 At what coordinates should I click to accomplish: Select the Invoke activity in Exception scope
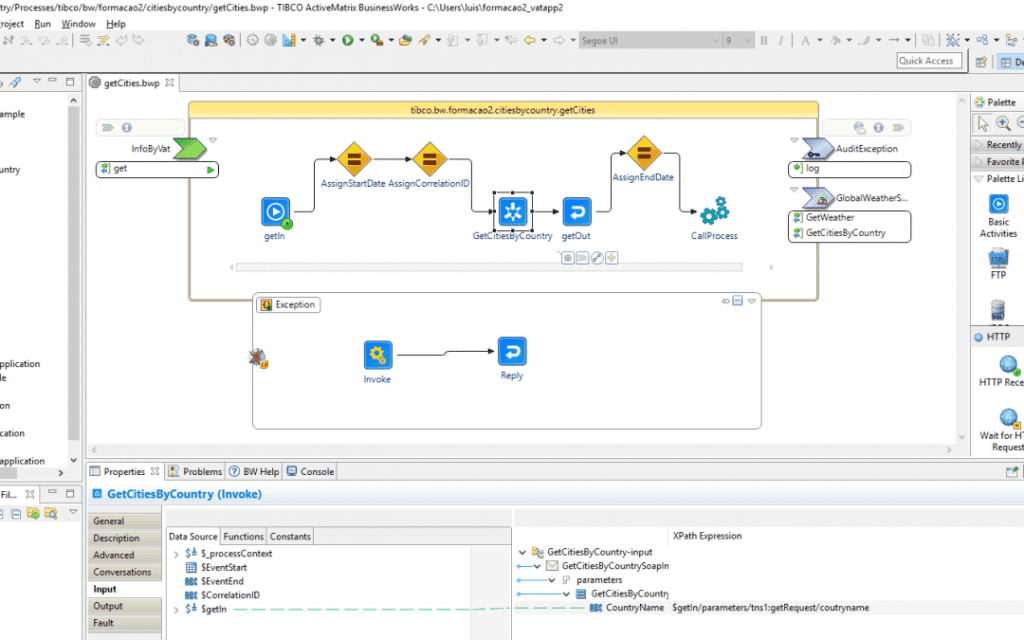coord(377,355)
